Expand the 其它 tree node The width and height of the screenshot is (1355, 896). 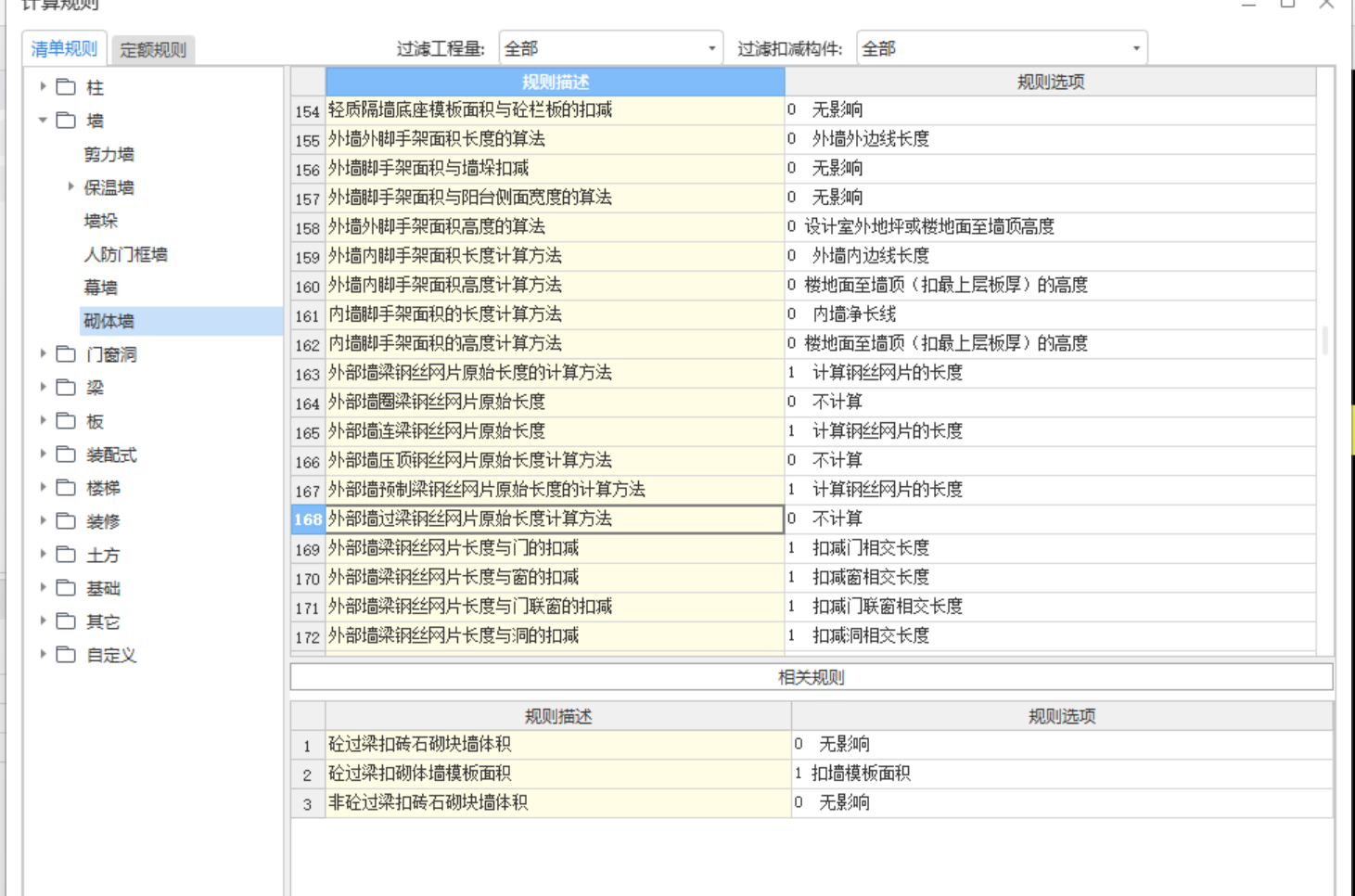43,621
